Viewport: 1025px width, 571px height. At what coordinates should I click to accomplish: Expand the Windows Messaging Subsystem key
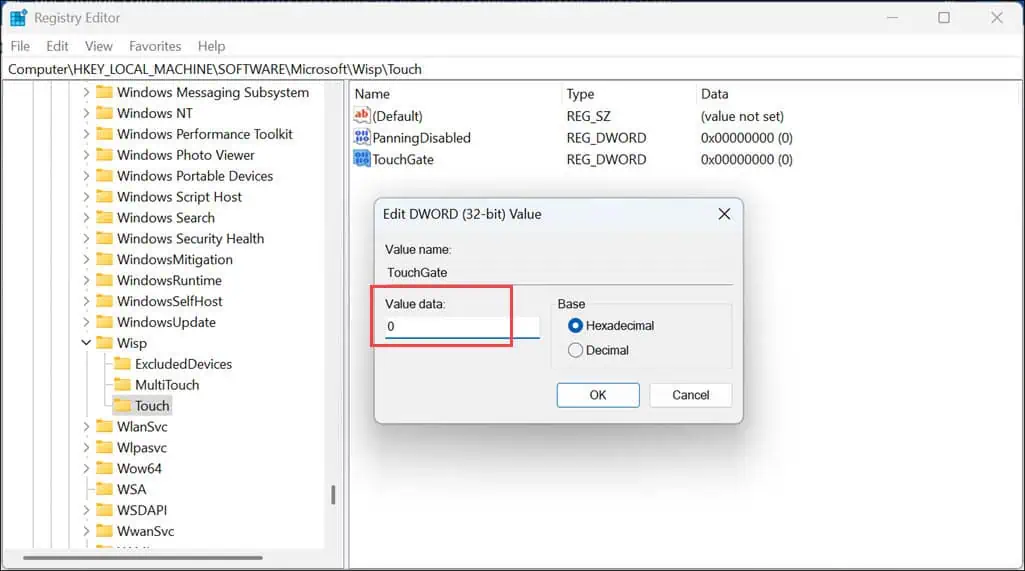coord(86,92)
